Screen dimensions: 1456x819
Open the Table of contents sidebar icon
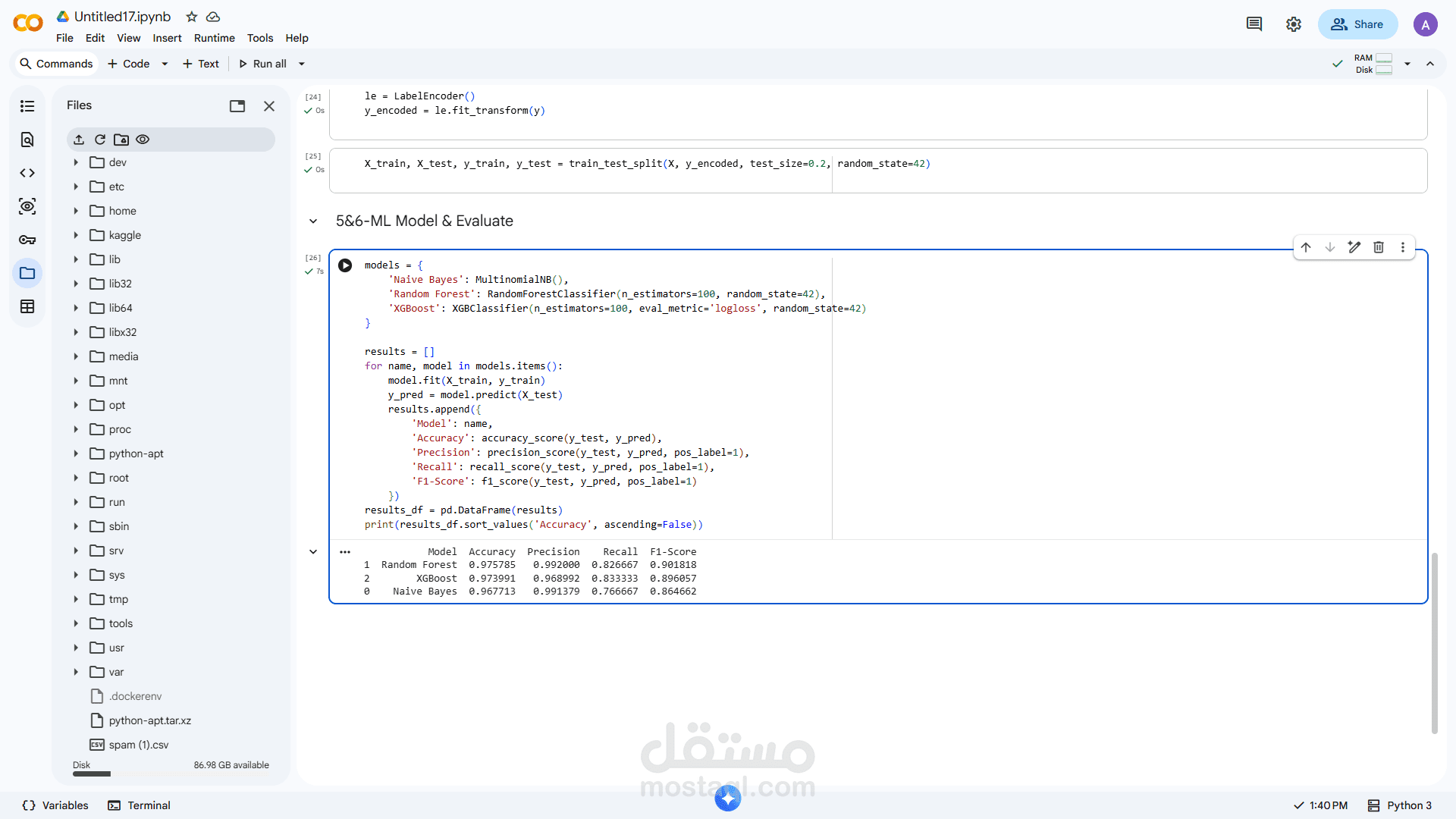tap(27, 106)
